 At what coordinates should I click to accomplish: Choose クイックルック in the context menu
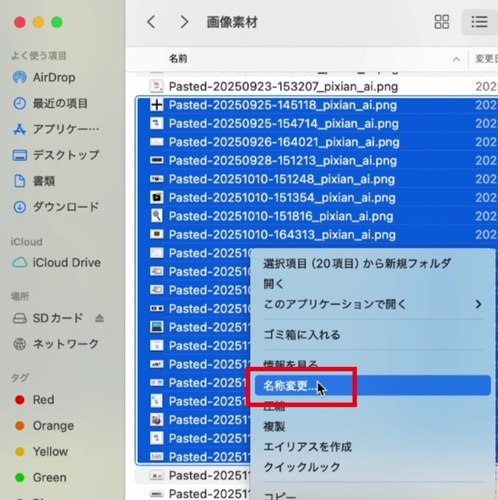click(x=302, y=467)
